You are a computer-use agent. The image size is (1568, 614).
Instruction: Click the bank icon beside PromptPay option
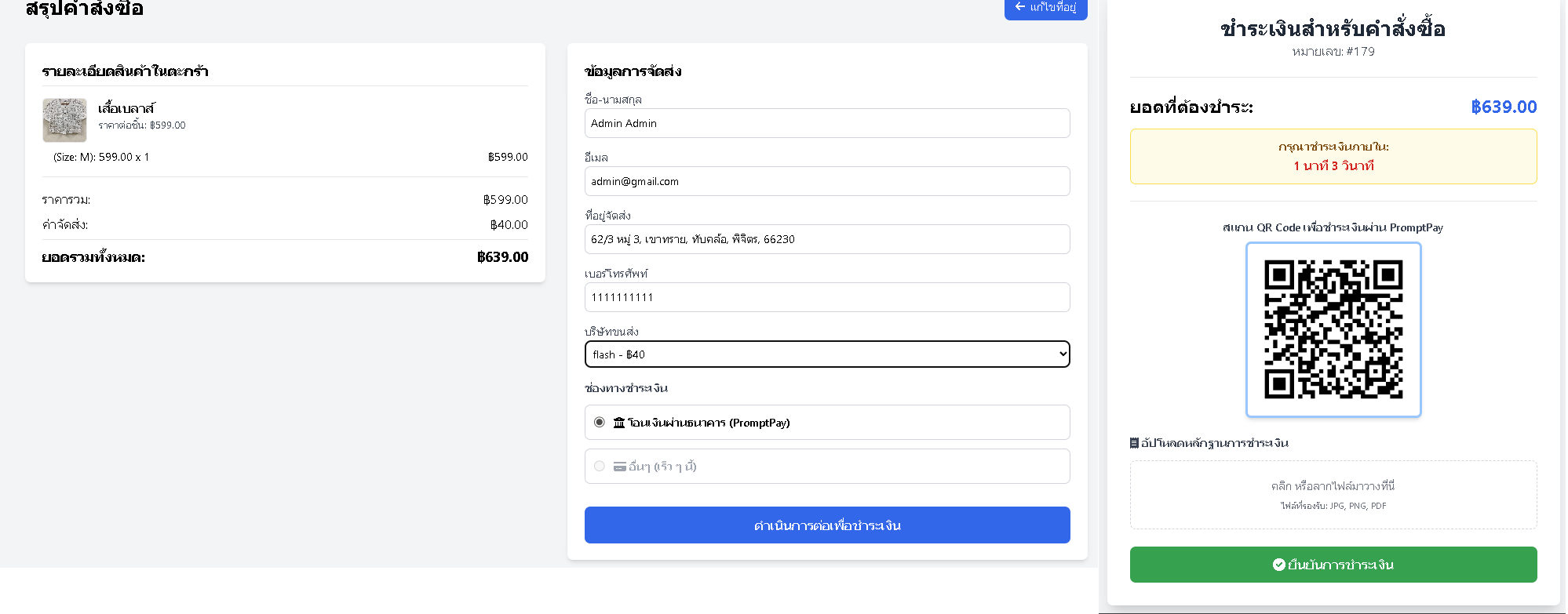coord(619,423)
